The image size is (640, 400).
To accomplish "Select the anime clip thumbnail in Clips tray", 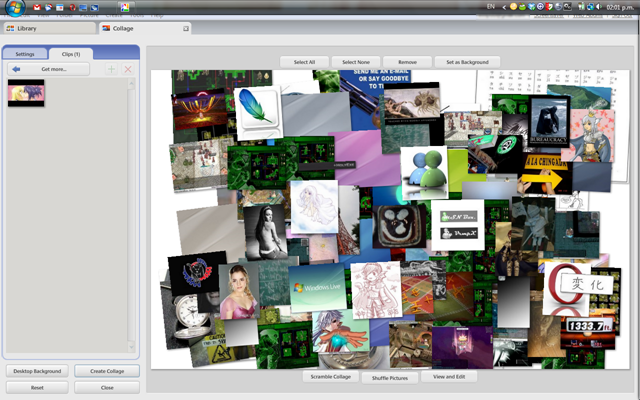I will pyautogui.click(x=26, y=93).
